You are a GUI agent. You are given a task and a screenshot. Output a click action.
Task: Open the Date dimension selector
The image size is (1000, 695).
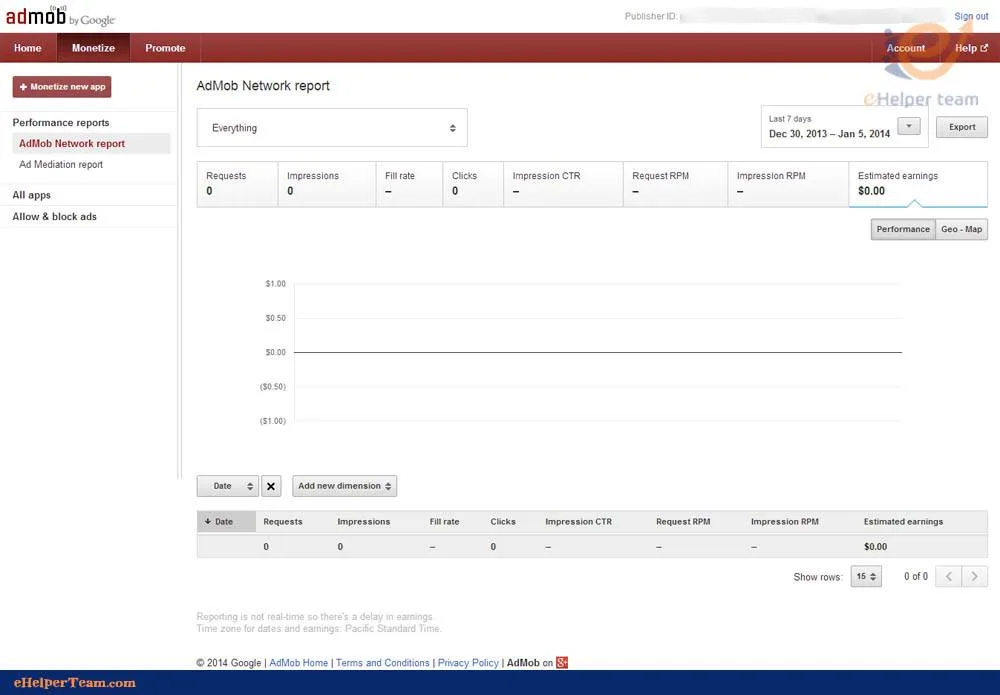coord(228,486)
